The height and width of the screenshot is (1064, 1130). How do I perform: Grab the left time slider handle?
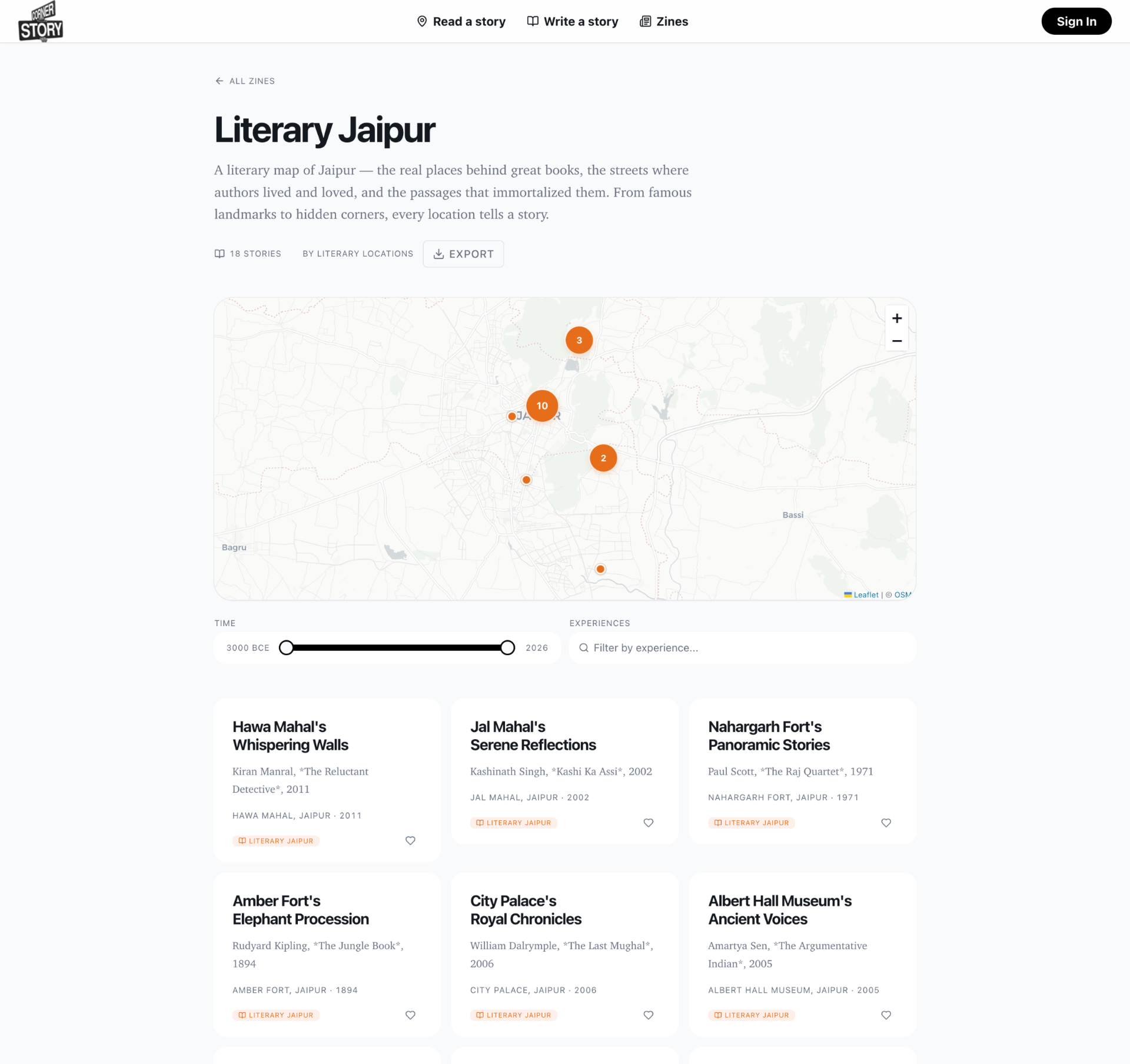coord(286,648)
